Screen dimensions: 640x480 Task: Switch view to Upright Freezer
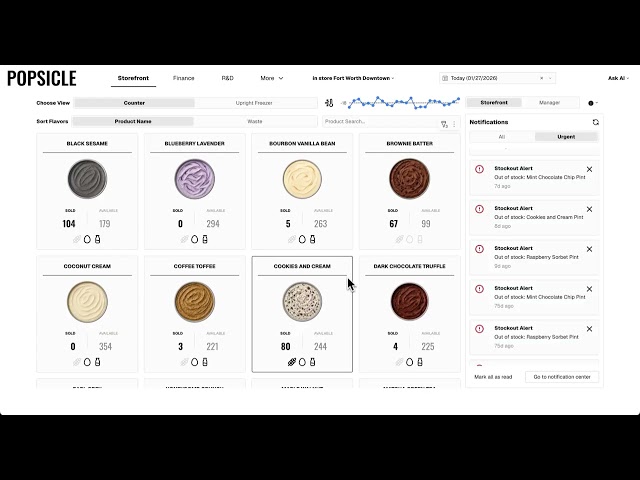[254, 103]
